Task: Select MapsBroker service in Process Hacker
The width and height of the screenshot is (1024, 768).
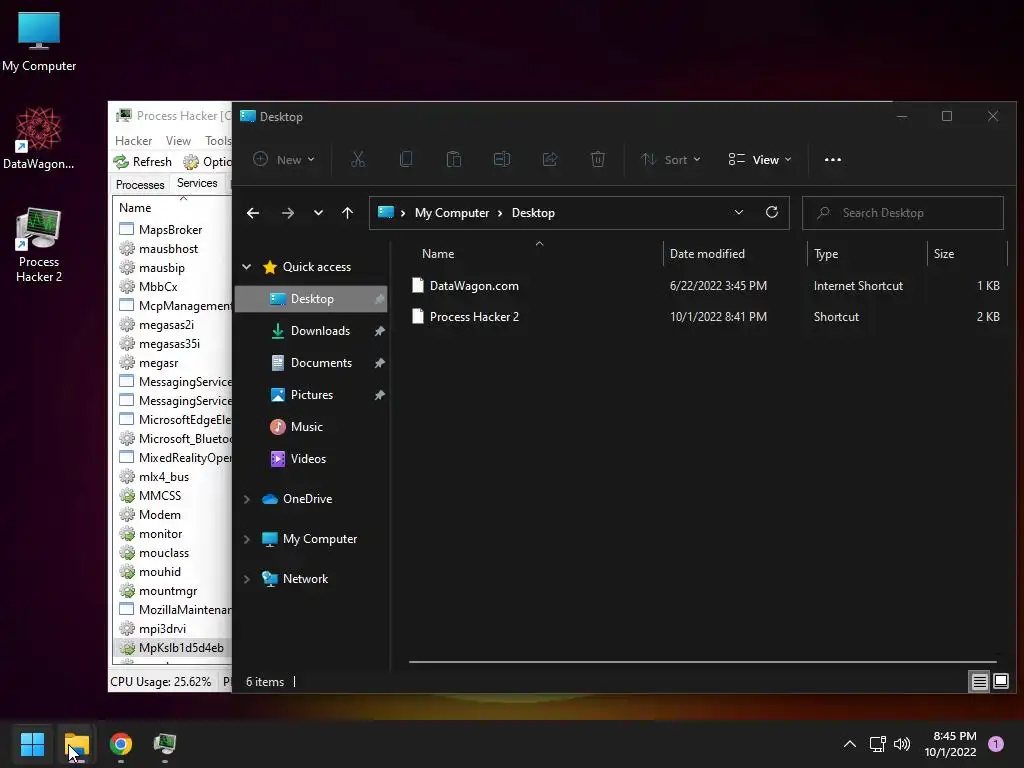Action: click(172, 230)
